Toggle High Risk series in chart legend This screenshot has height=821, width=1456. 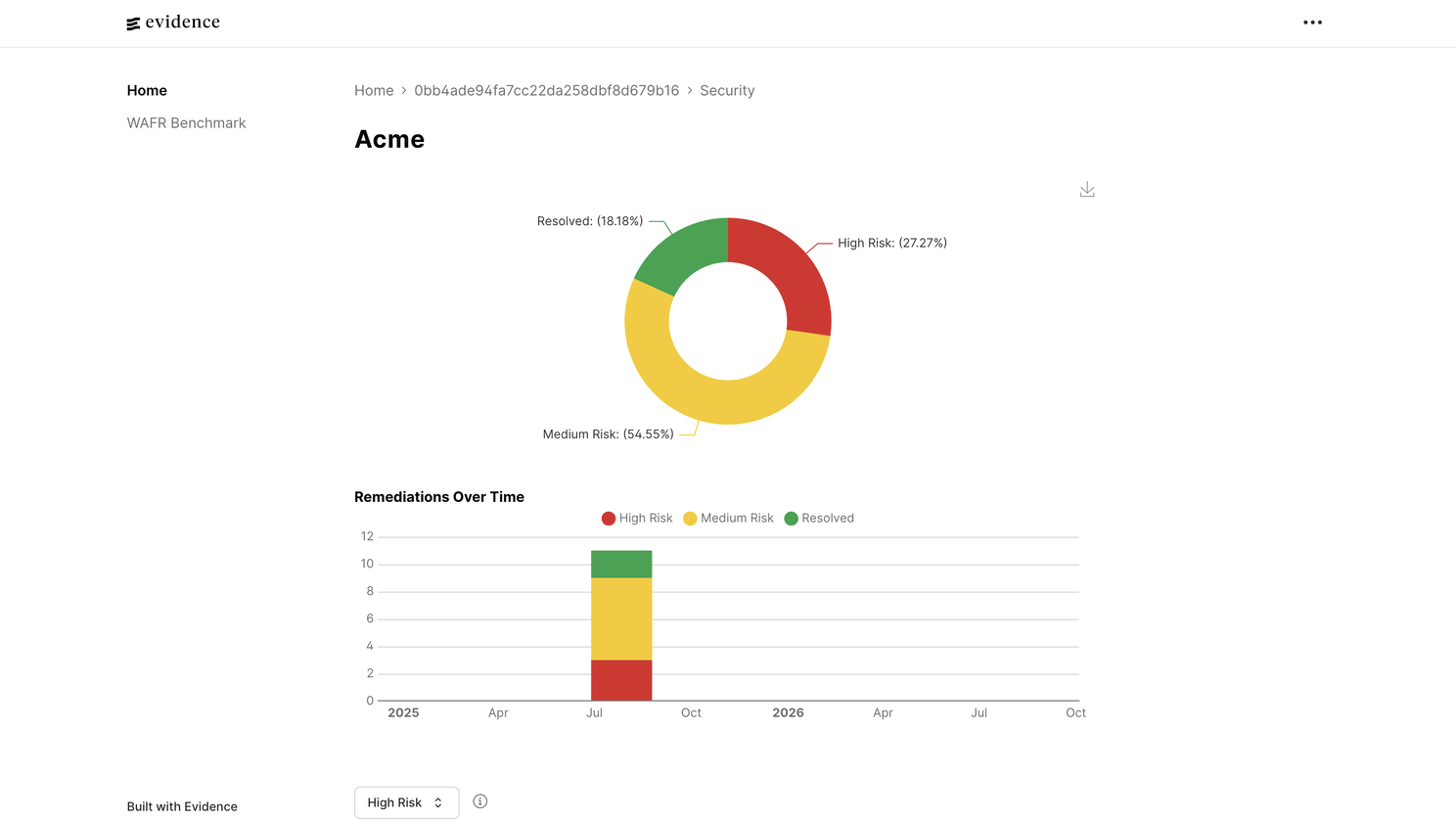pos(637,519)
